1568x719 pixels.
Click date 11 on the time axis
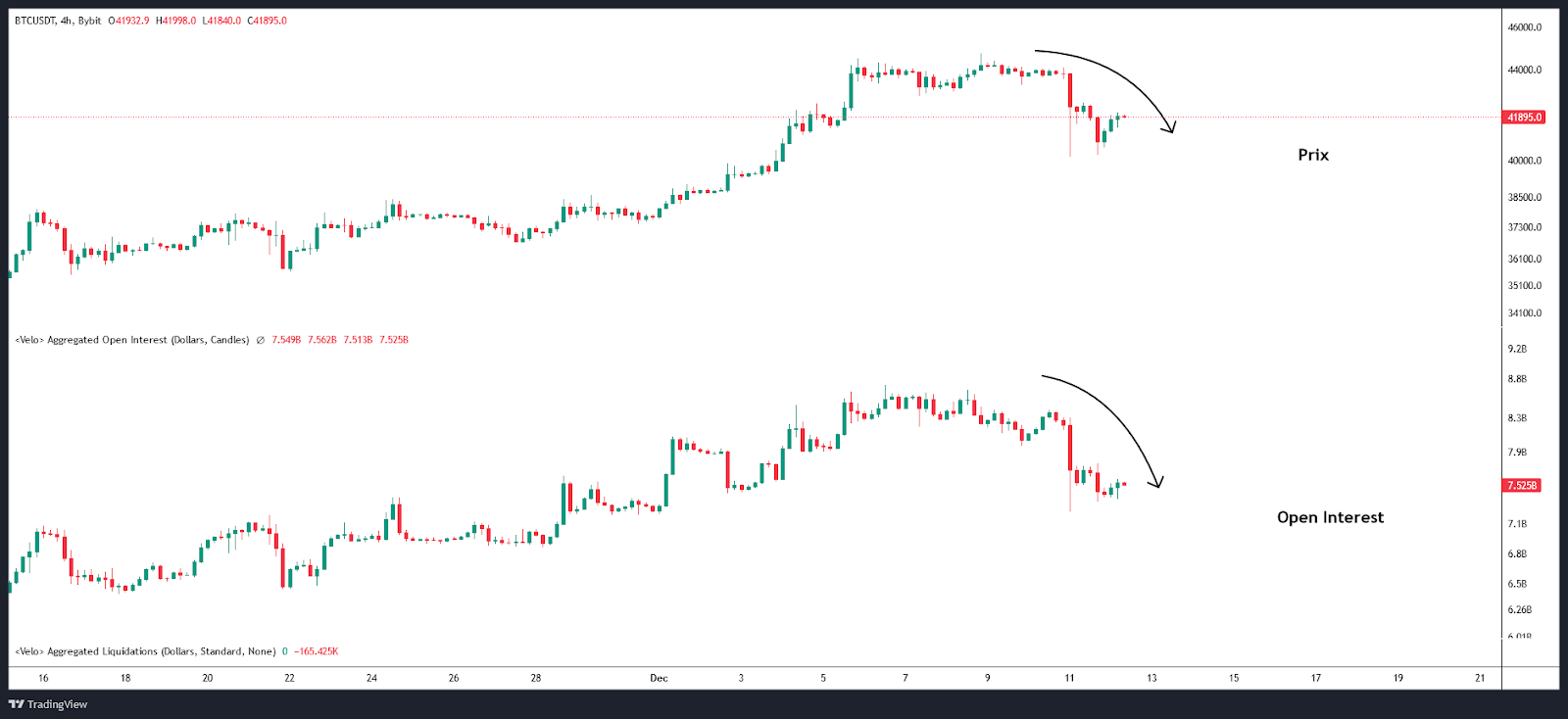(1069, 678)
